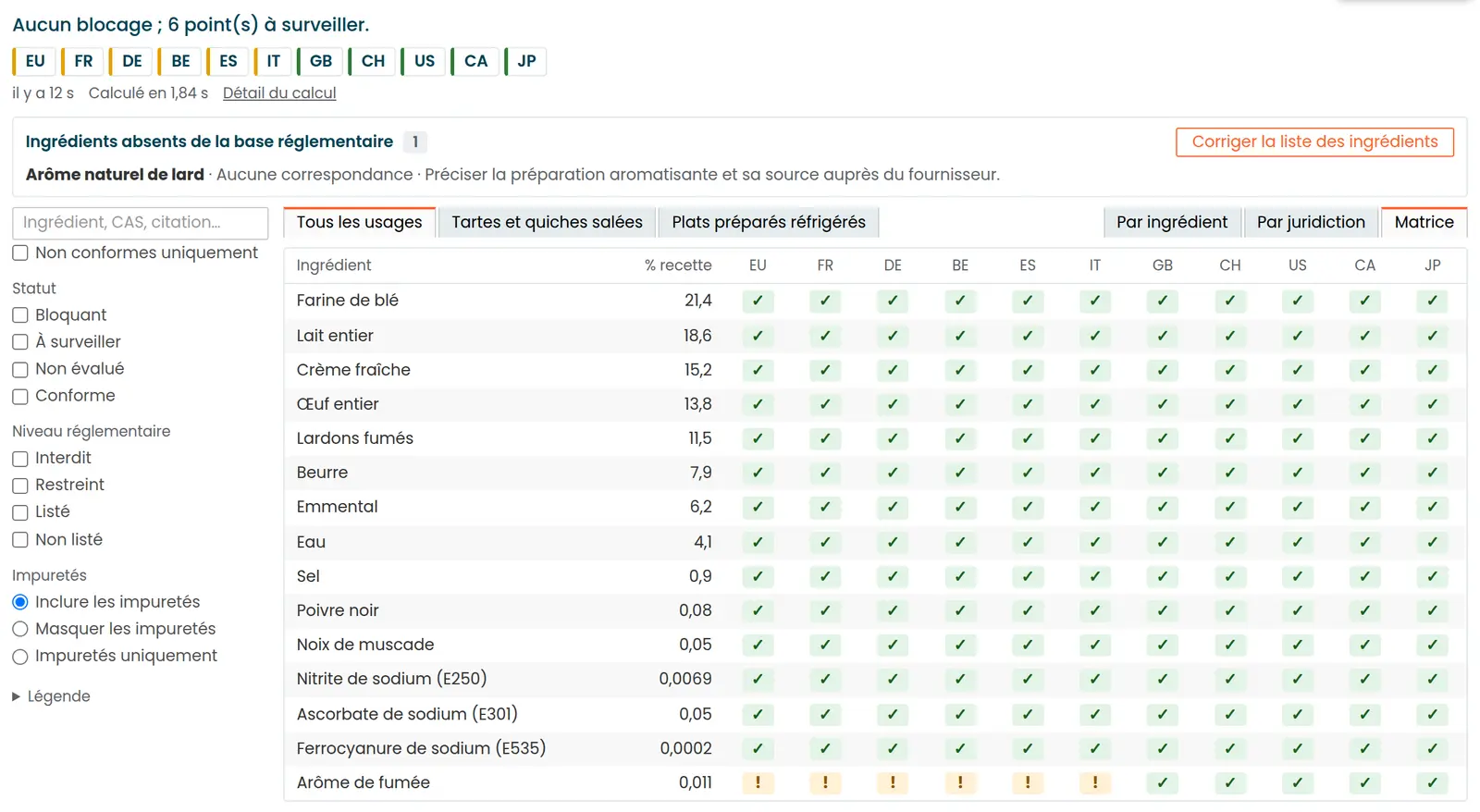Click Corriger la liste des ingrédients button
Image resolution: width=1480 pixels, height=812 pixels.
tap(1314, 141)
